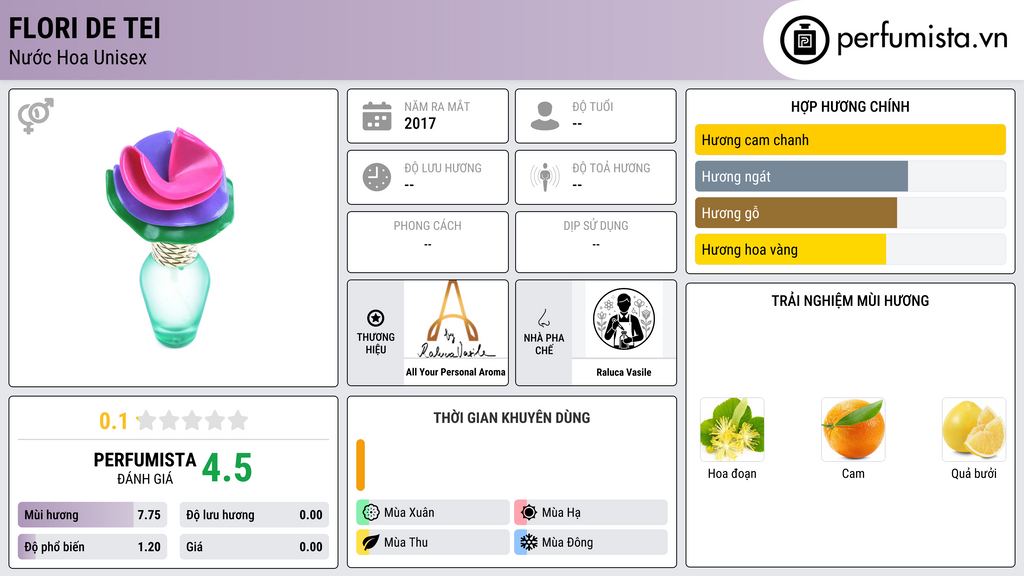
Task: Click the release year value 2017
Action: (420, 123)
